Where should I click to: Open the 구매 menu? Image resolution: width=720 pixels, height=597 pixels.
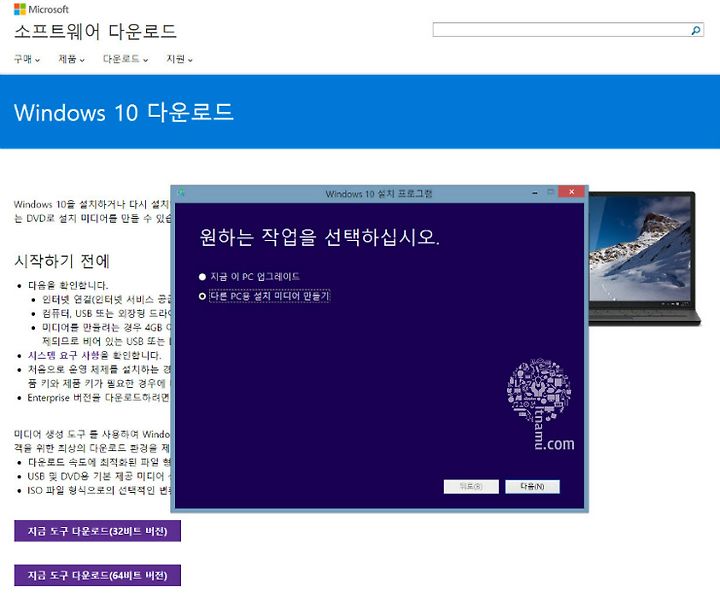click(27, 59)
